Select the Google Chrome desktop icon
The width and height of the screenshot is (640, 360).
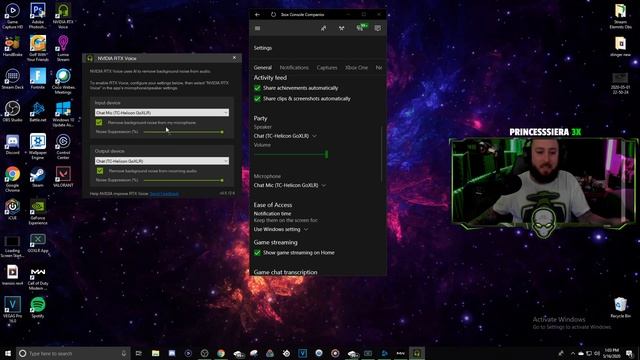click(12, 179)
